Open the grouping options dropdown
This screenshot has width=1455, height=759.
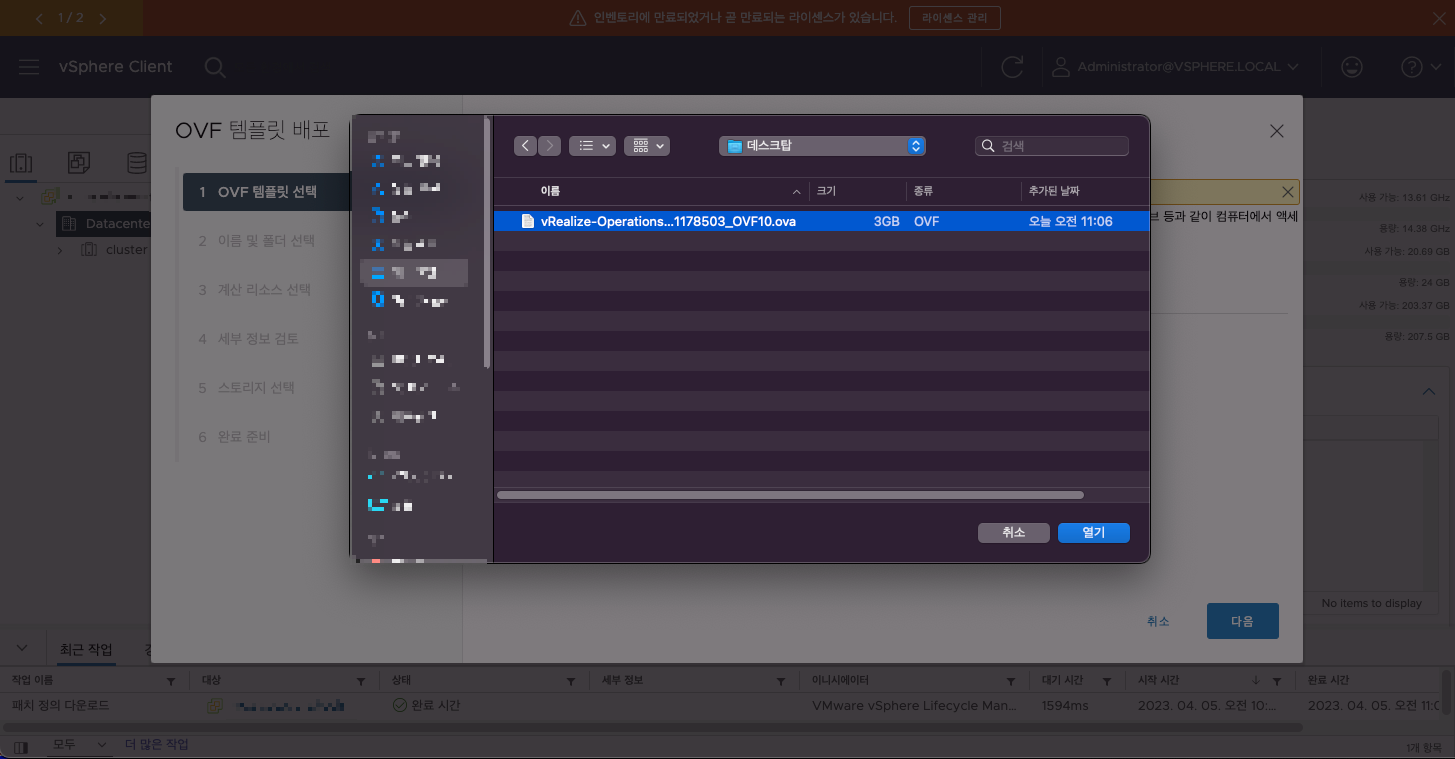647,146
